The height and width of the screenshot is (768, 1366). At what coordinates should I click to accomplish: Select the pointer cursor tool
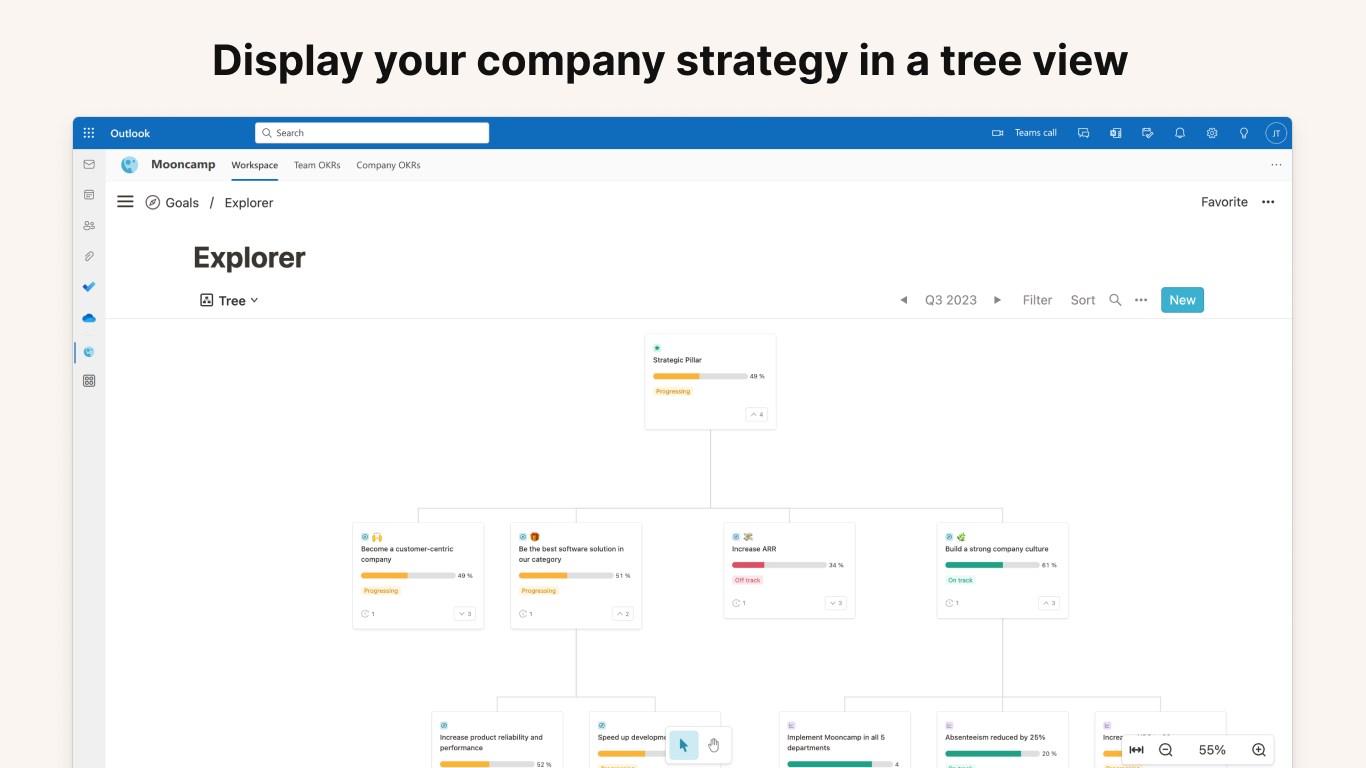click(x=684, y=745)
